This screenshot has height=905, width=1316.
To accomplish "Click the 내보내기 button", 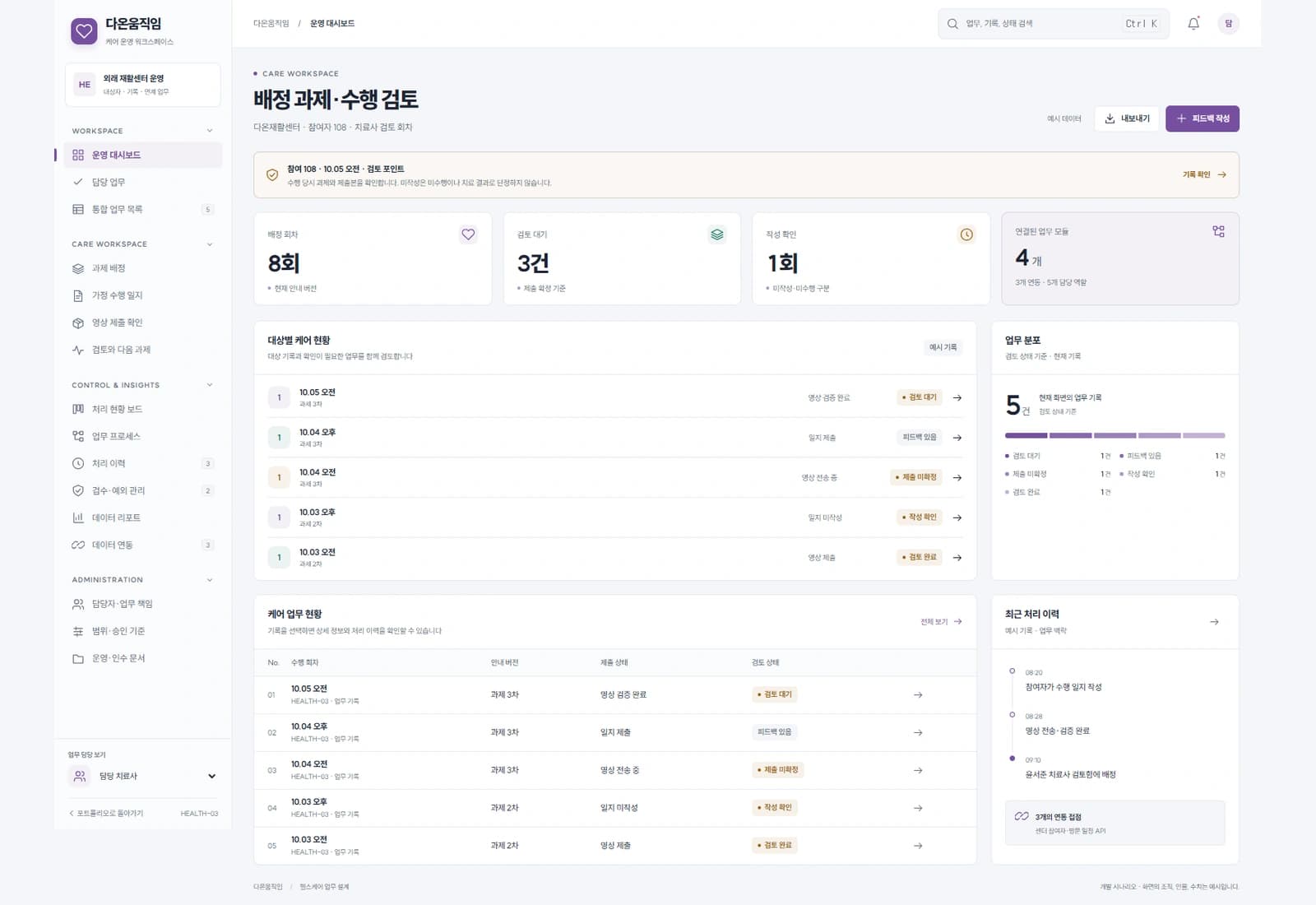I will click(x=1127, y=118).
